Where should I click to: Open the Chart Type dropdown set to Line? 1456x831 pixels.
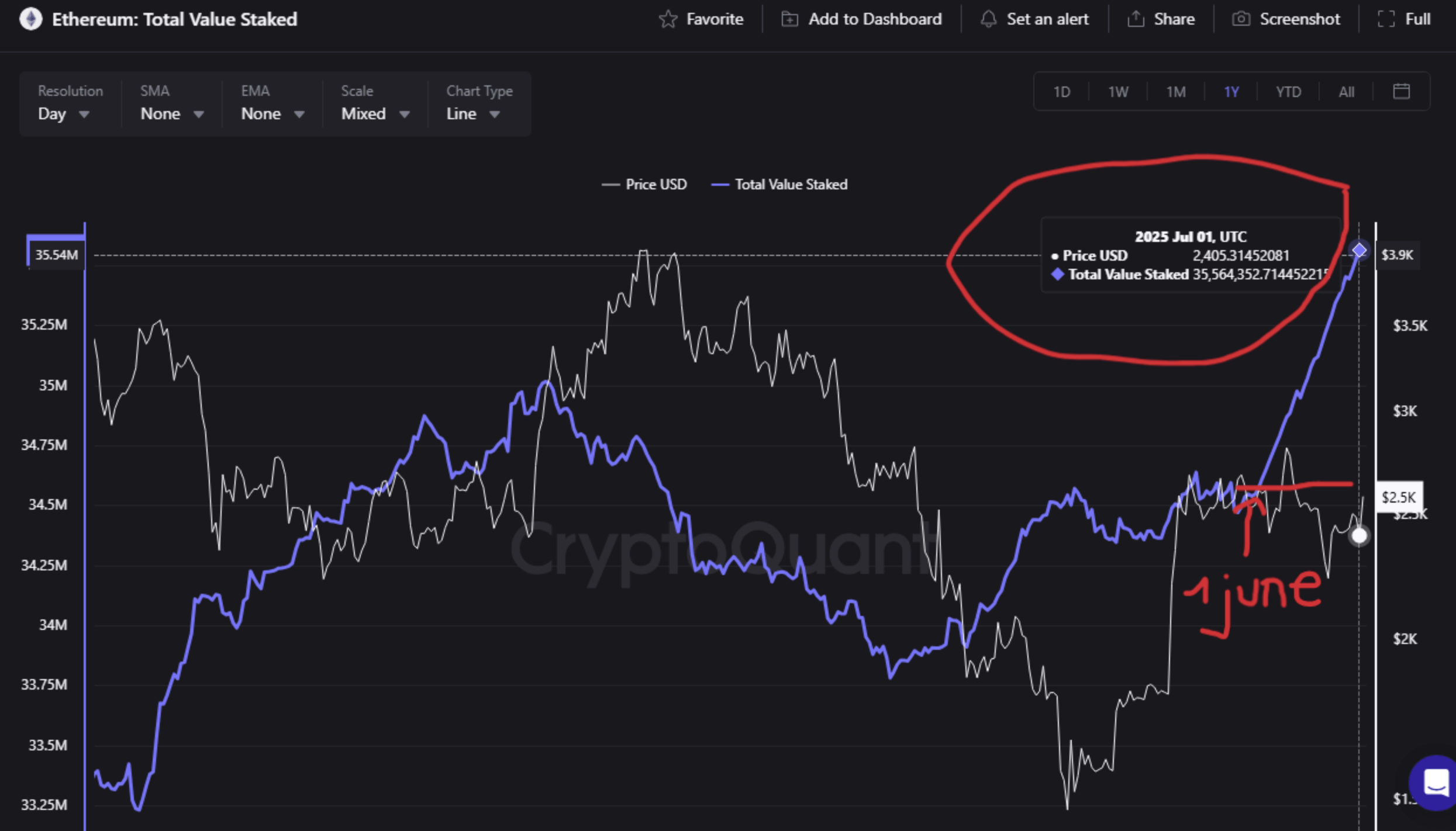click(472, 114)
